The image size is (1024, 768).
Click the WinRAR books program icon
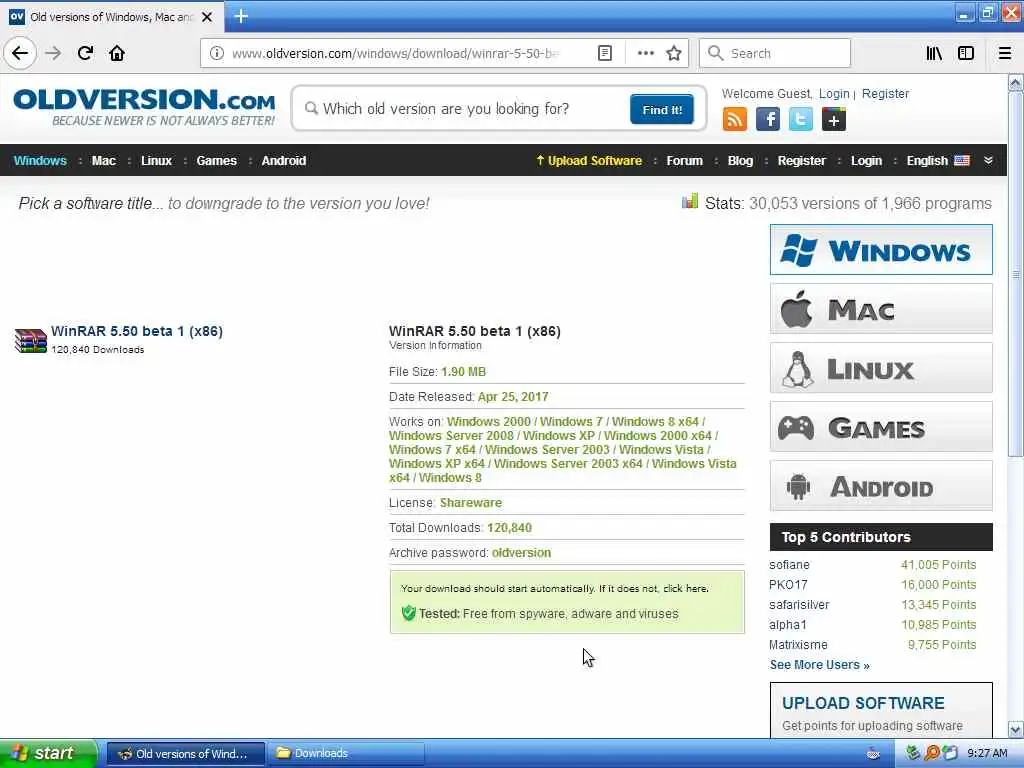31,340
